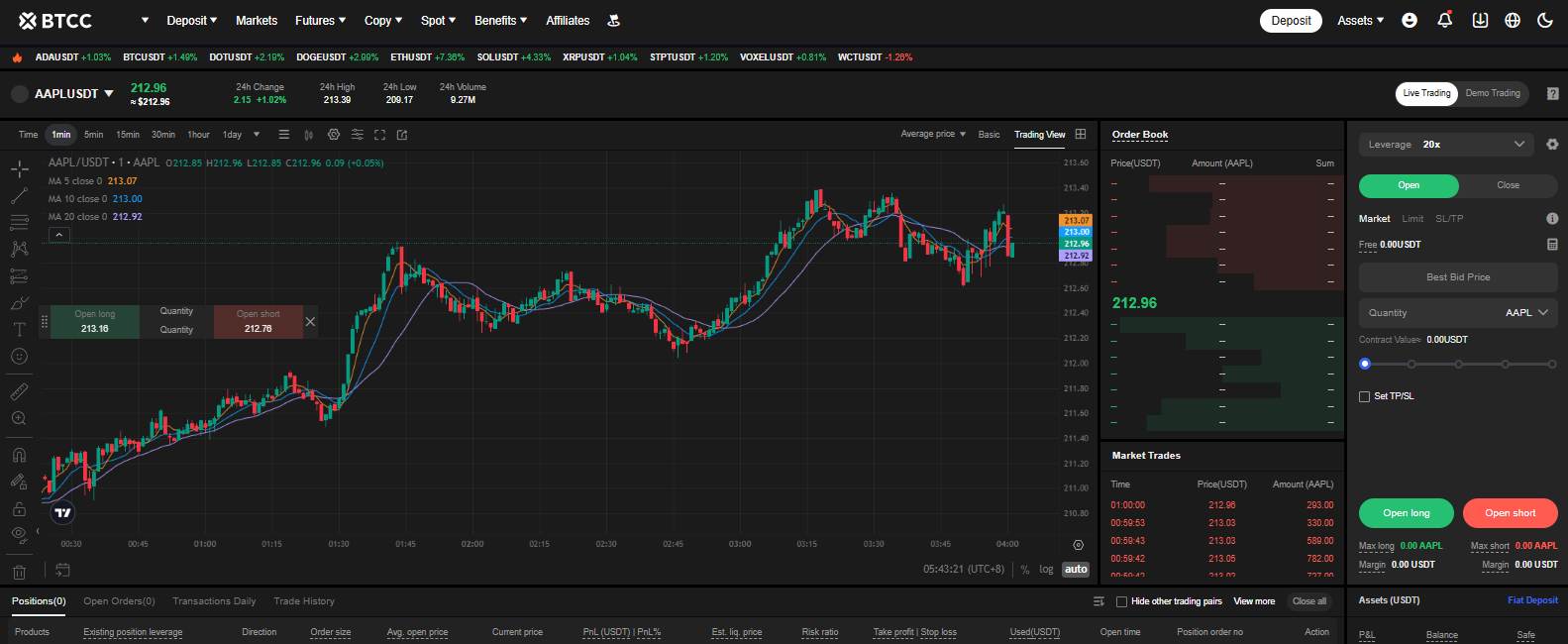Switch to Live Trading mode
Screen dimensions: 1568x644
(1426, 93)
